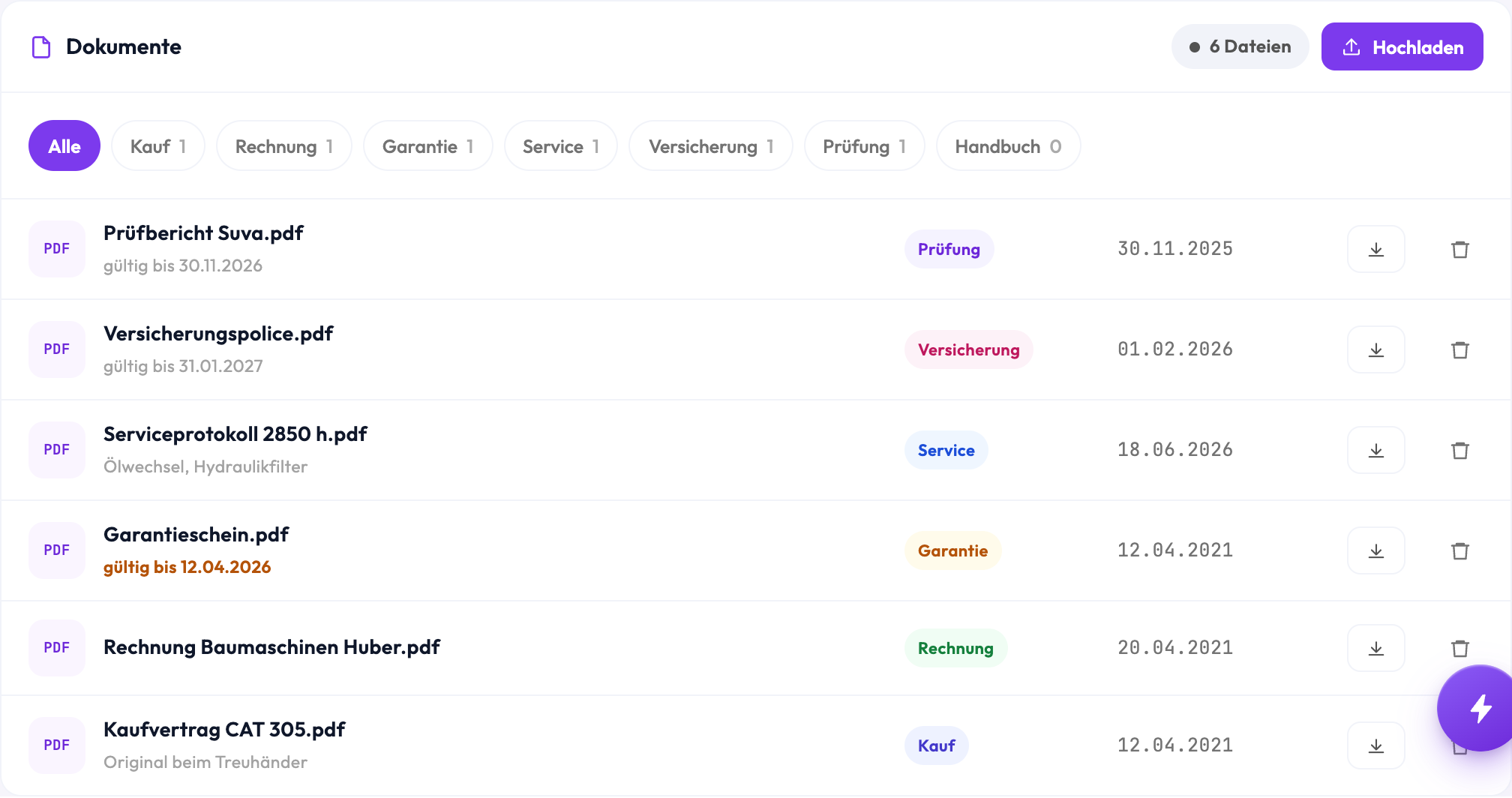
Task: Filter documents by Service
Action: click(561, 146)
